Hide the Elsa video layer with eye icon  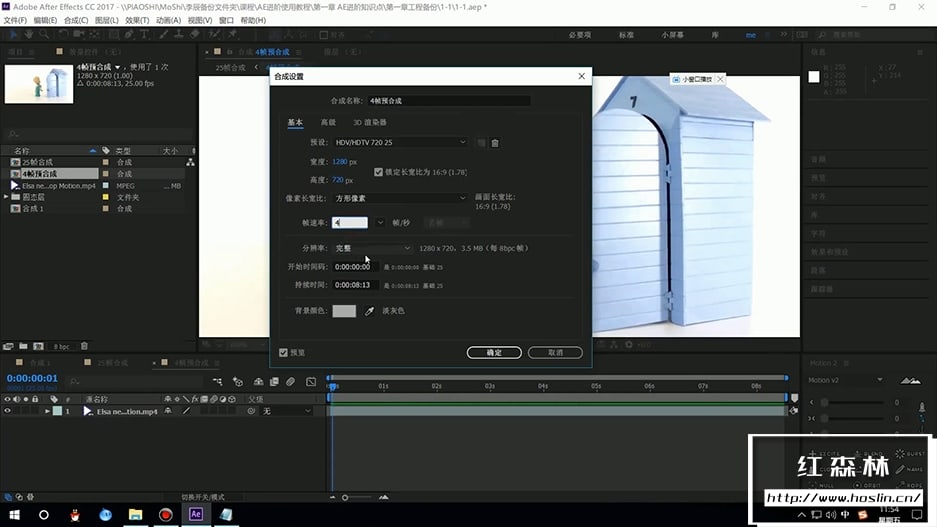[8, 411]
